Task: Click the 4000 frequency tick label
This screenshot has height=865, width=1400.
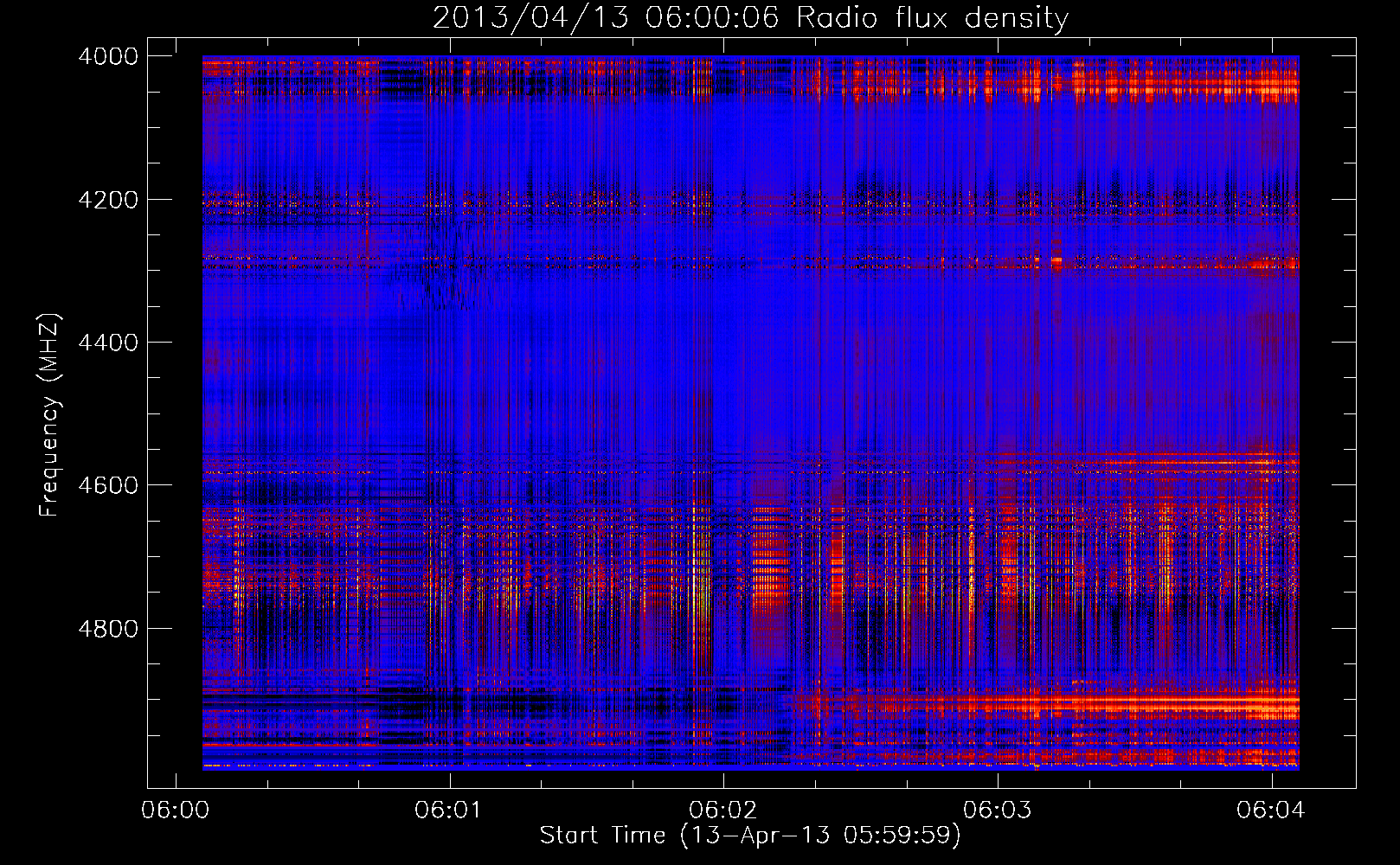Action: pos(108,56)
